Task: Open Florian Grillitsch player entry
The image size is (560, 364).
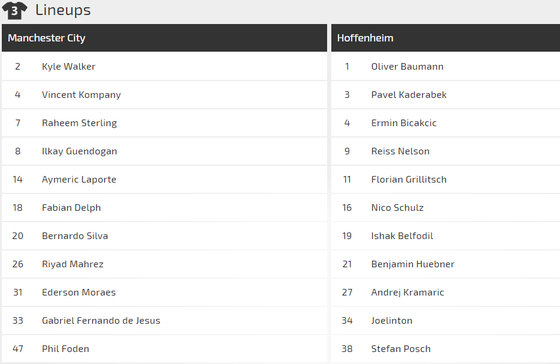Action: tap(409, 179)
